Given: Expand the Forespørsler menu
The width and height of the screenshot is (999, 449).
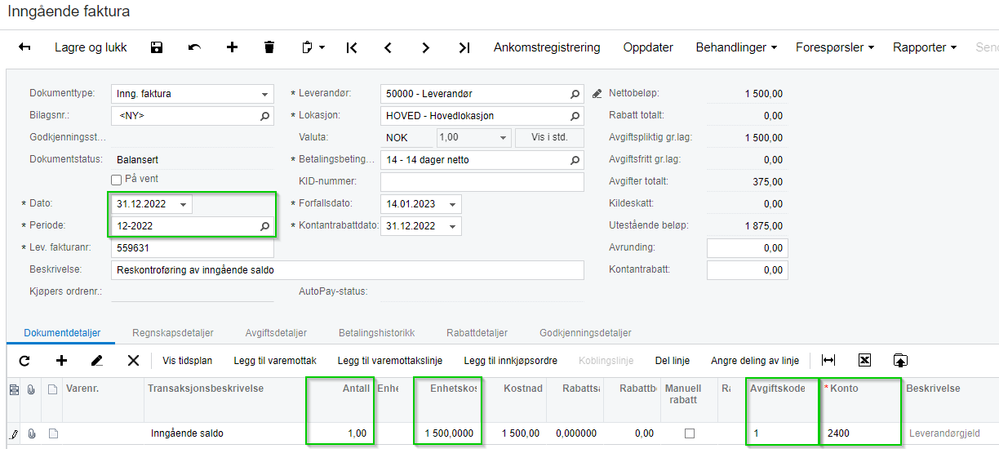Looking at the screenshot, I should [835, 47].
